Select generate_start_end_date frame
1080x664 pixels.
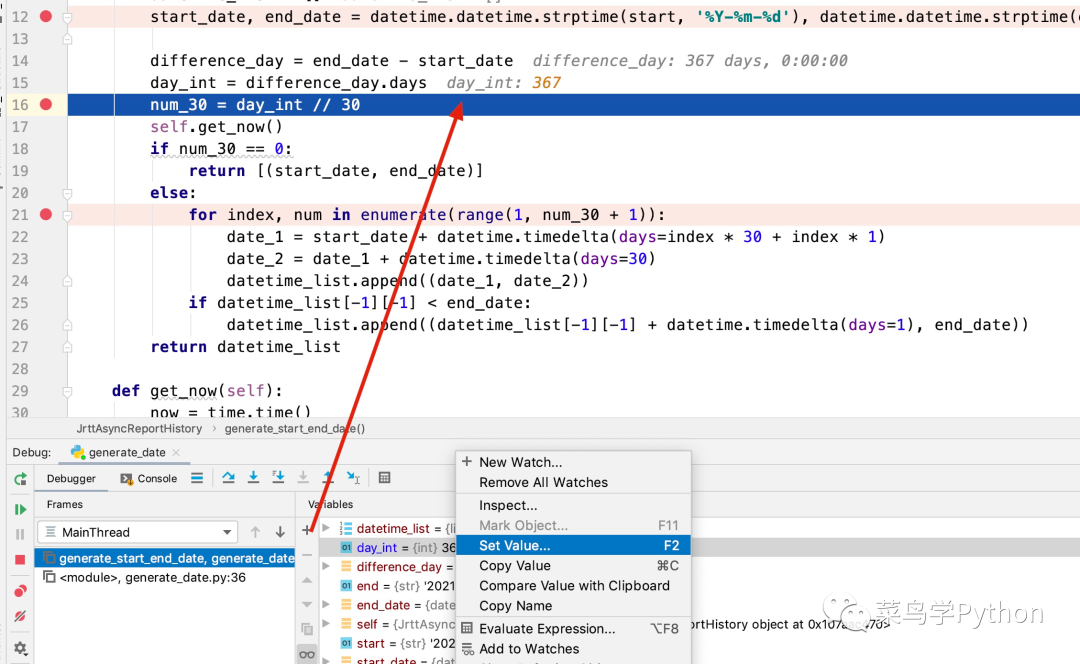tap(165, 558)
